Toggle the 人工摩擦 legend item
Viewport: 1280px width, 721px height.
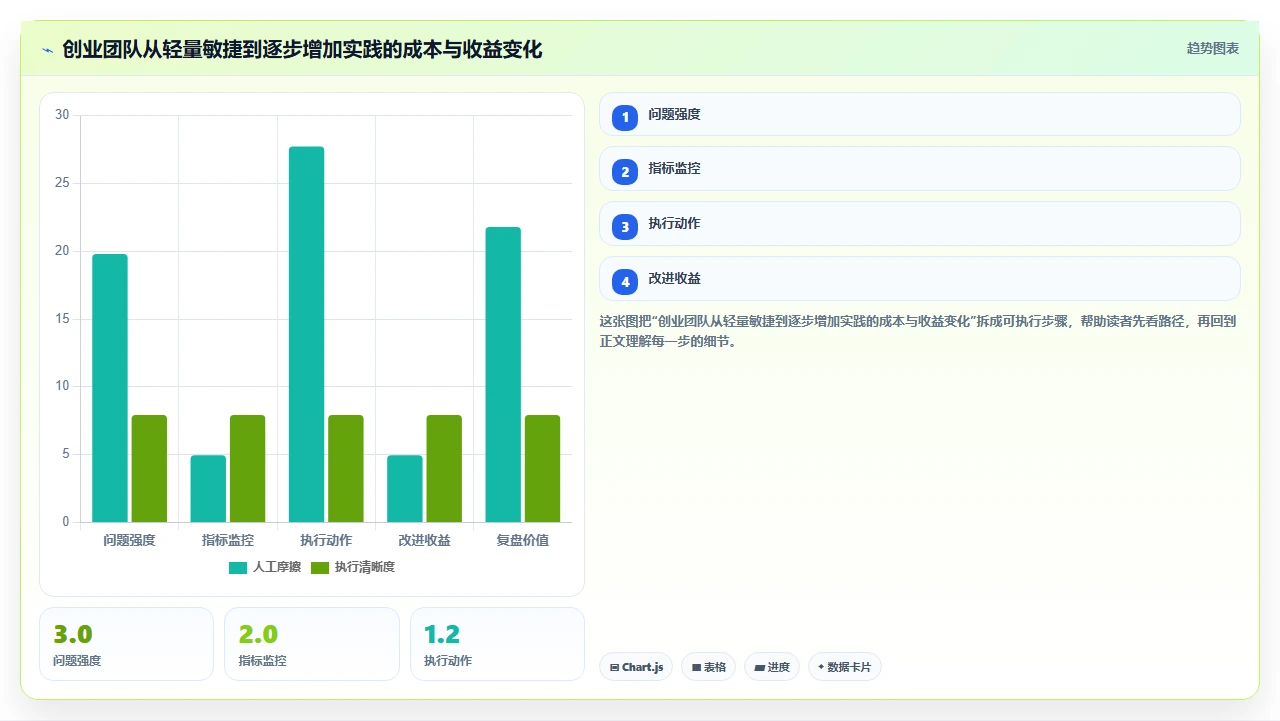(x=265, y=568)
